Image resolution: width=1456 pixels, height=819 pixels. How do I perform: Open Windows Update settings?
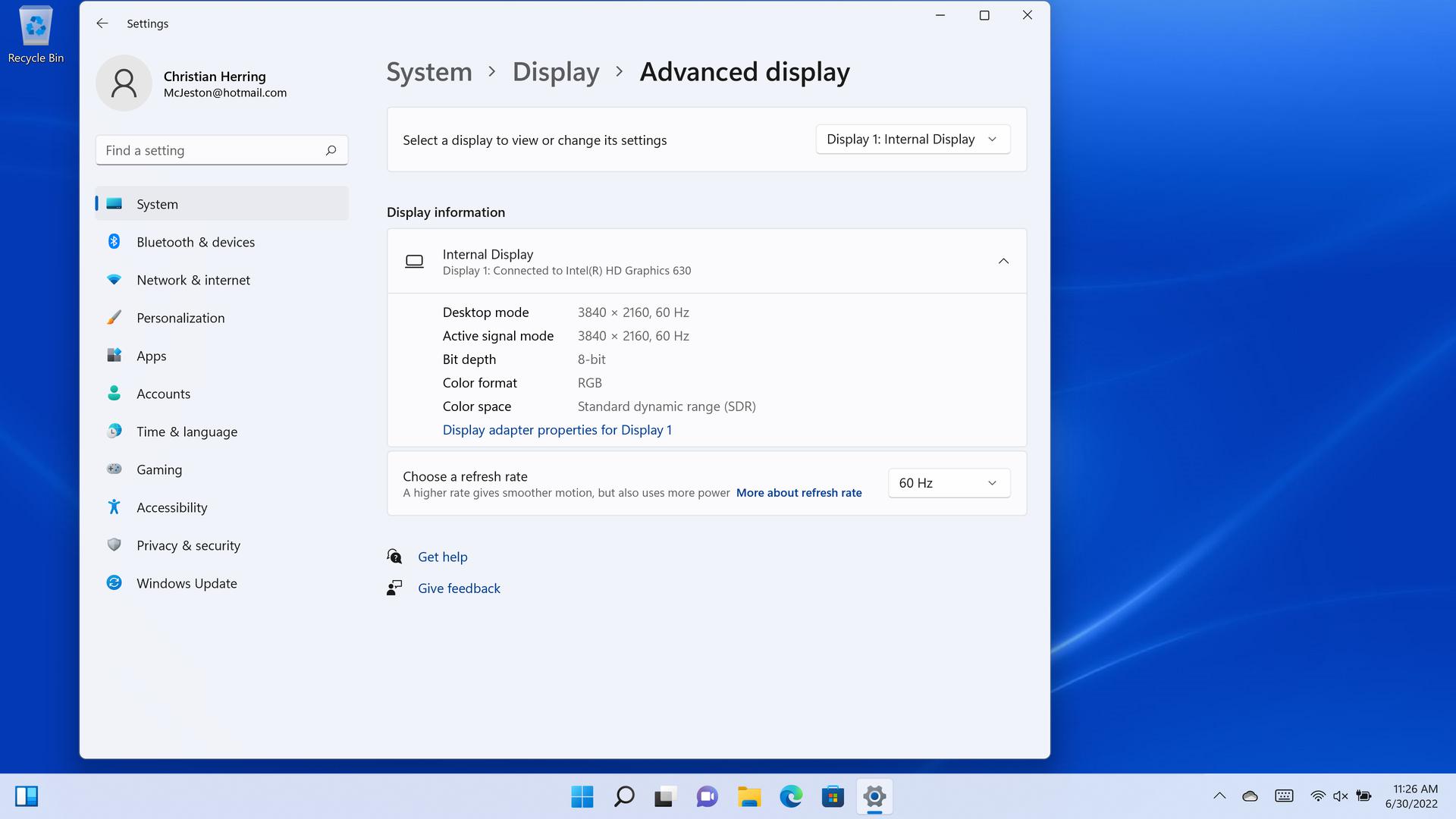tap(222, 582)
